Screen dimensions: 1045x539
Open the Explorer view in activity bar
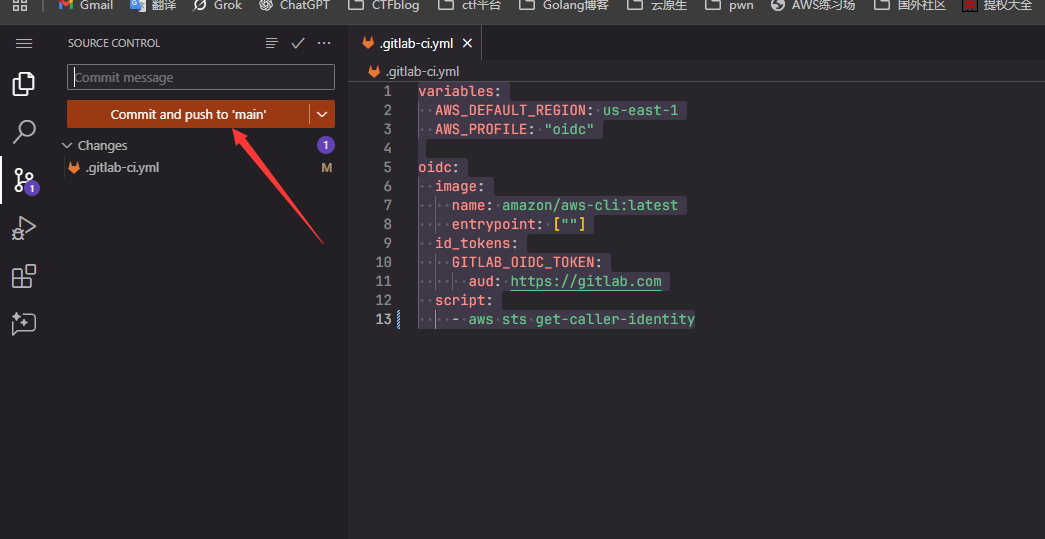24,84
